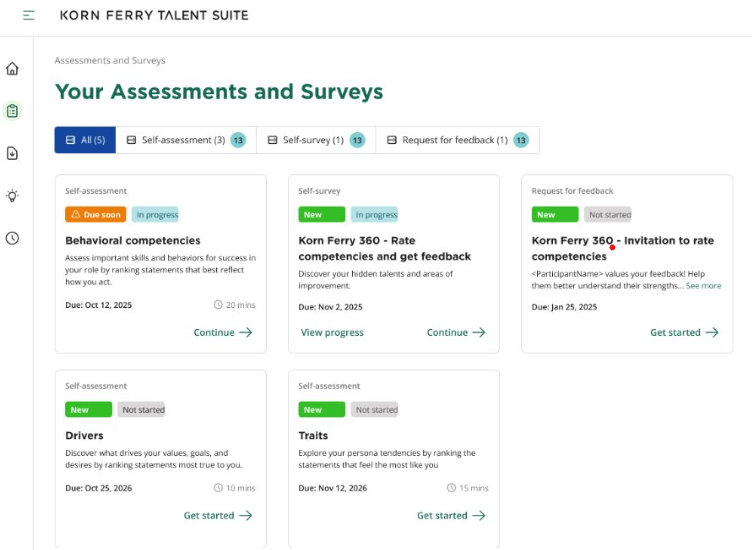This screenshot has height=550, width=752.
Task: Select the All (5) tab
Action: pyautogui.click(x=85, y=140)
